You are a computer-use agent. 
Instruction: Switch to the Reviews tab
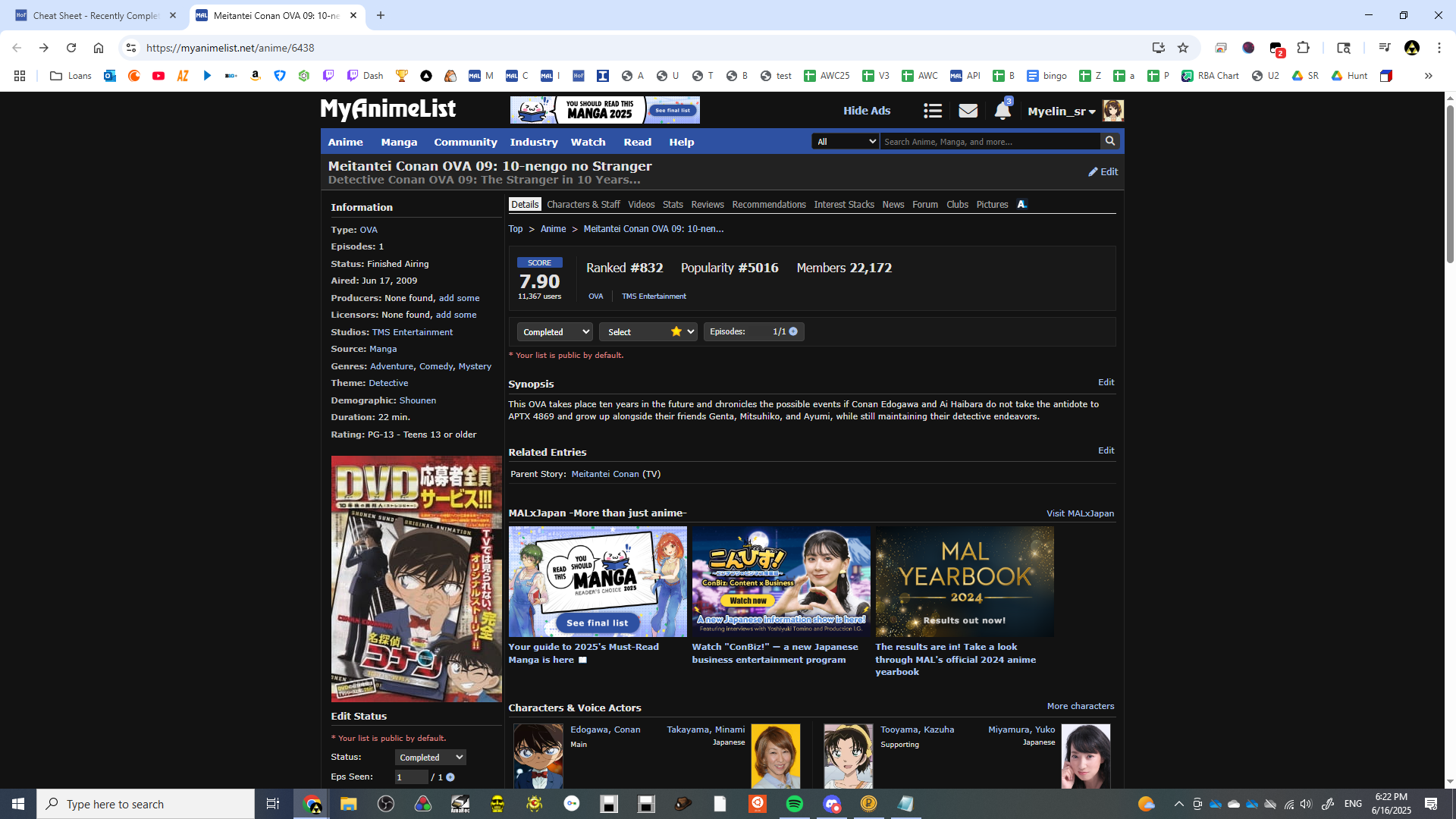(707, 205)
